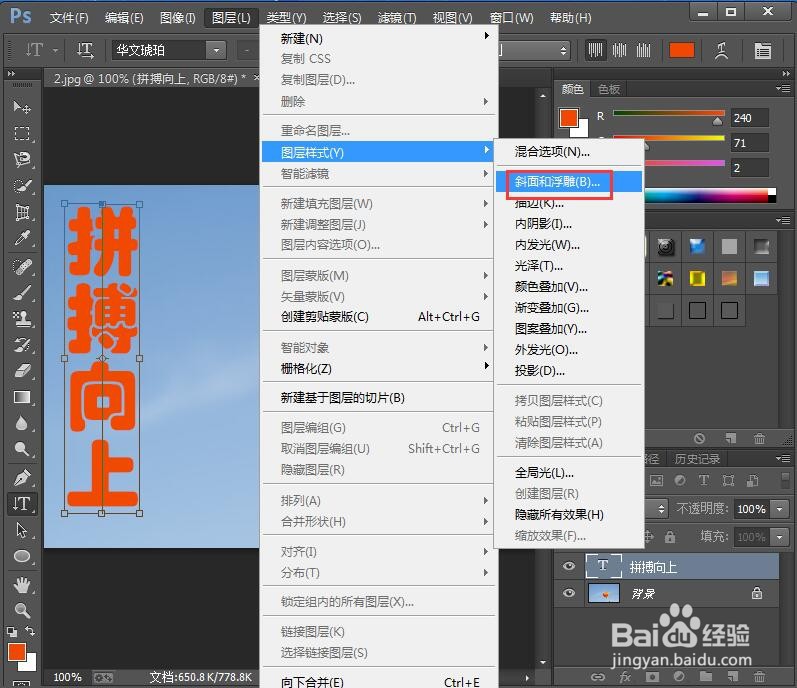The height and width of the screenshot is (688, 797).
Task: Select the Eyedropper tool
Action: click(21, 238)
